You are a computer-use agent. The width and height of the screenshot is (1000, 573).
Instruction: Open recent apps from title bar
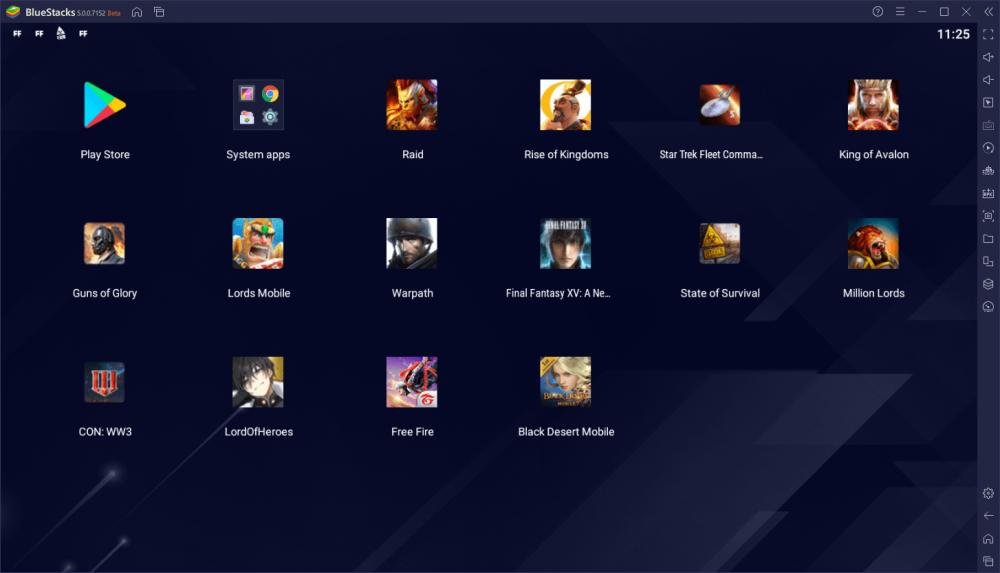(x=159, y=11)
